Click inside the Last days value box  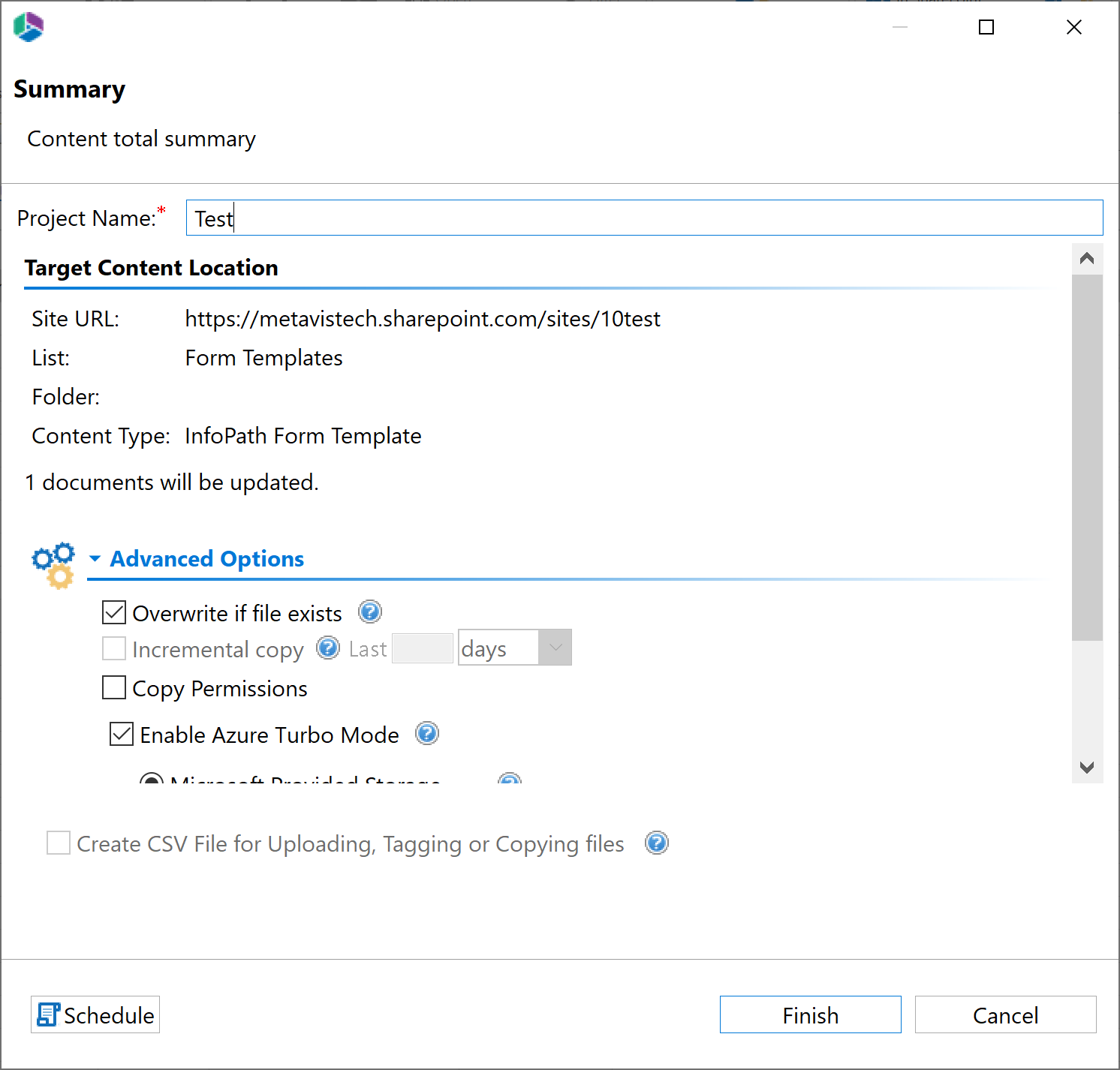pyautogui.click(x=422, y=647)
